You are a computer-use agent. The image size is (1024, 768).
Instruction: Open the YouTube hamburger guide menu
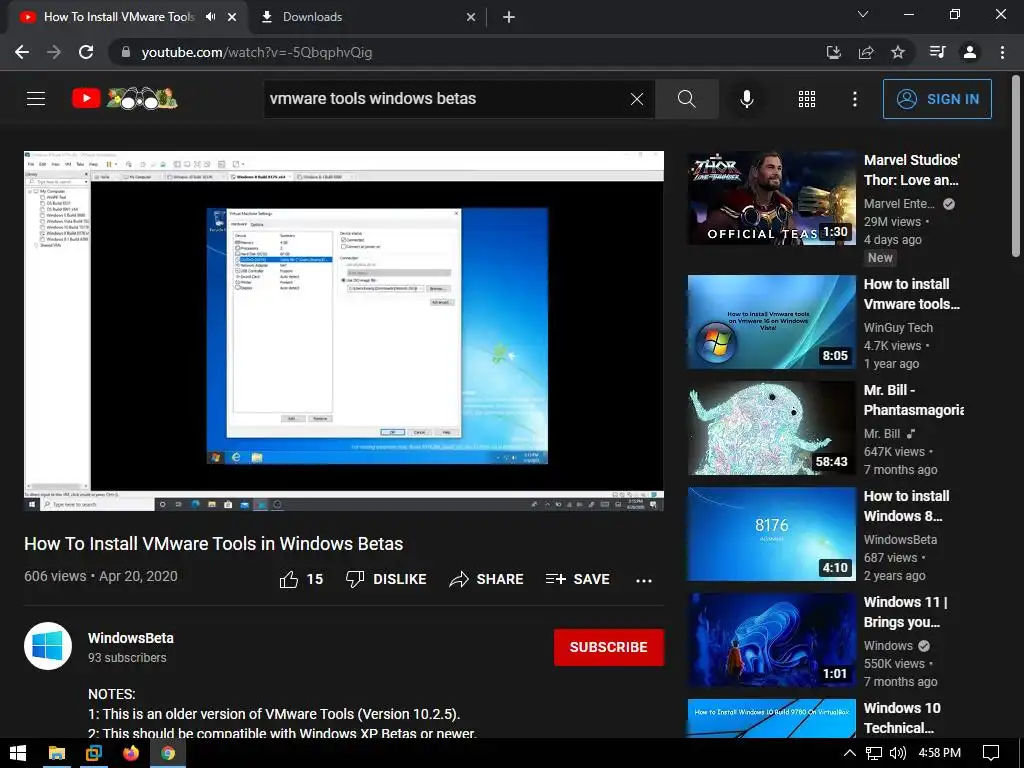click(x=36, y=99)
